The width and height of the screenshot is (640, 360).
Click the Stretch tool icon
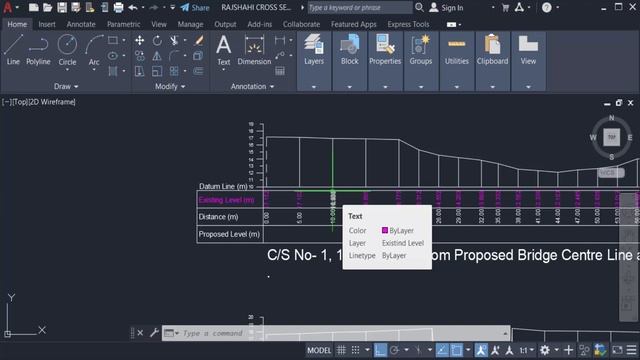[x=140, y=71]
